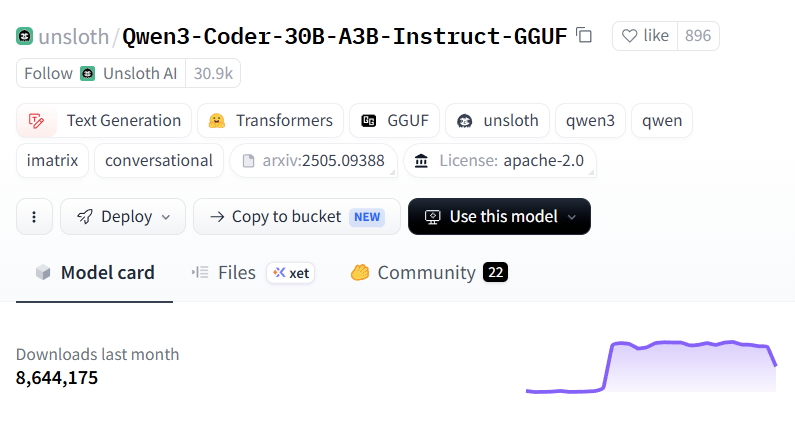795x421 pixels.
Task: Select the Model card tab
Action: click(x=95, y=273)
